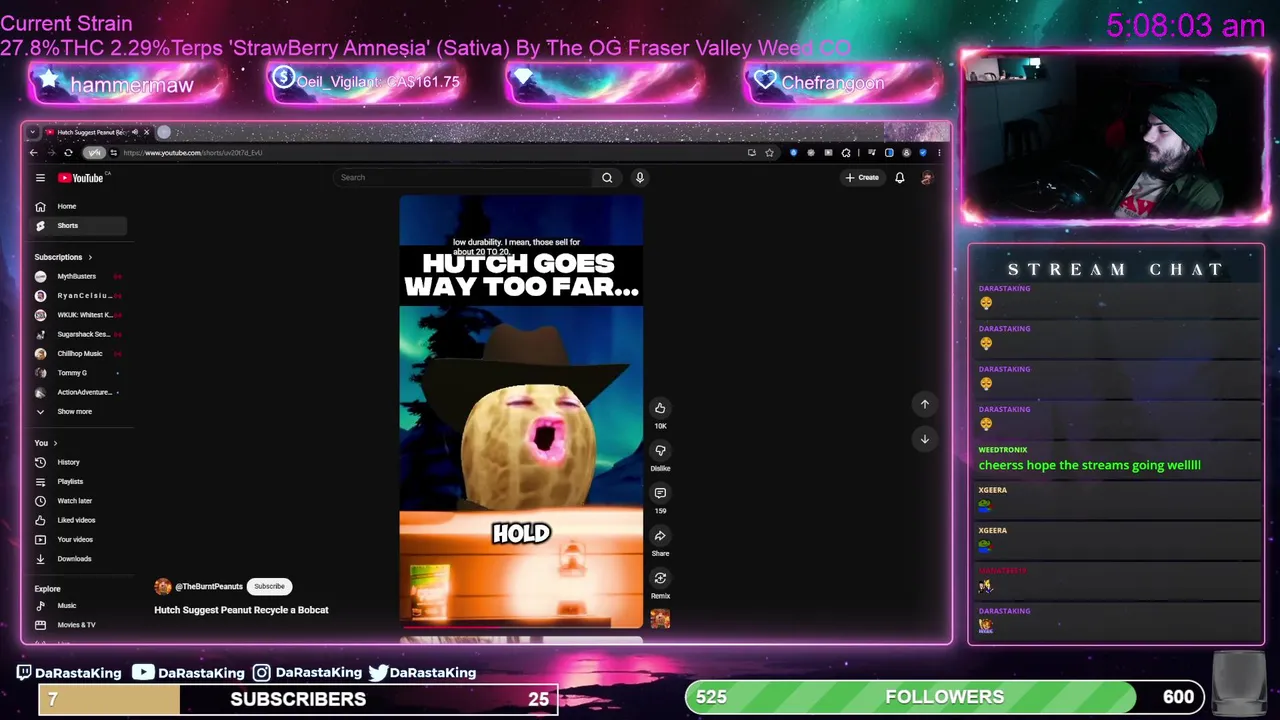Close the Hutch Suggest Peanut browser tab
This screenshot has height=720, width=1280.
click(146, 132)
